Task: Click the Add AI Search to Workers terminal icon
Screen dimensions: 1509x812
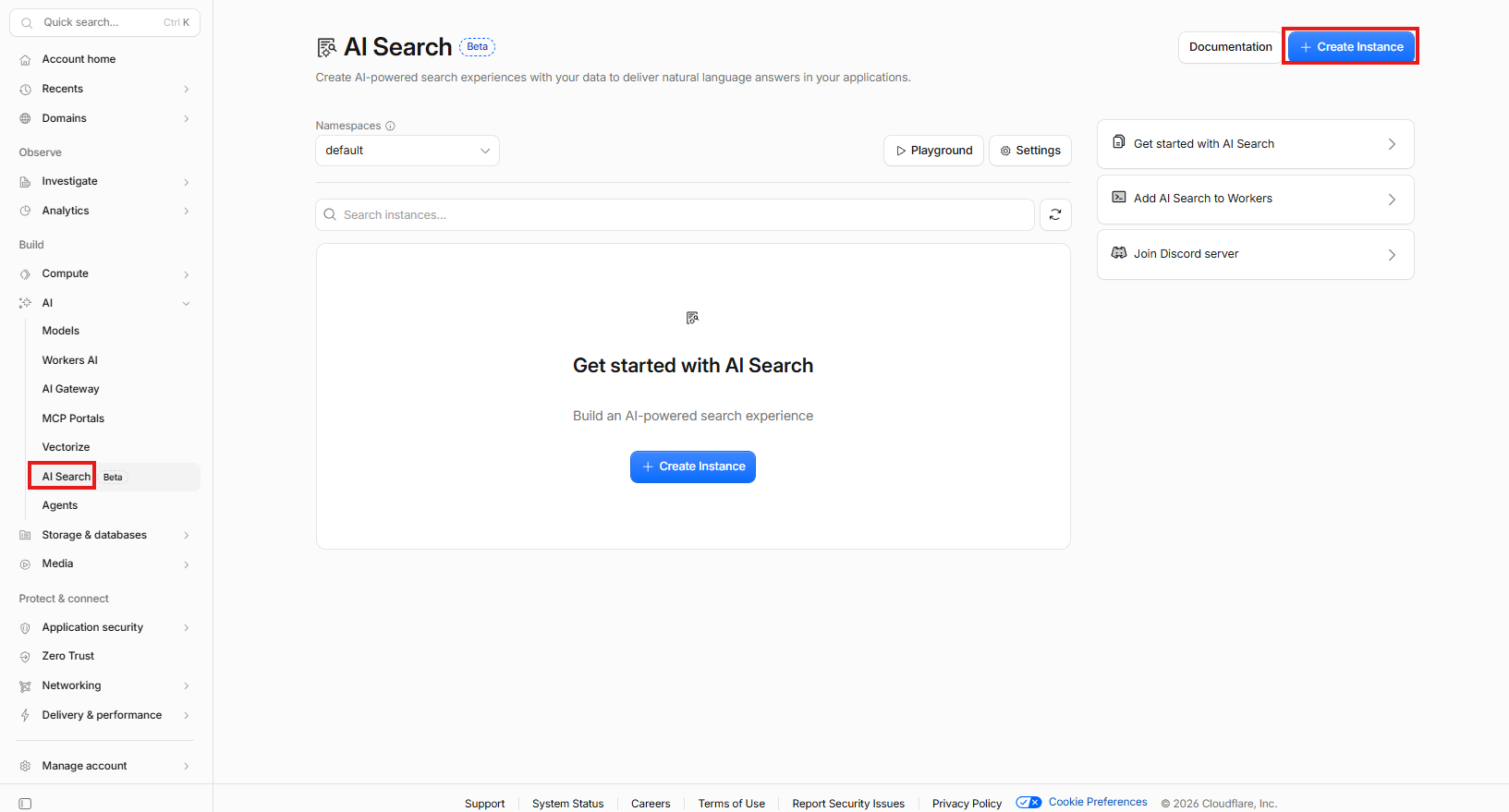Action: [1118, 198]
